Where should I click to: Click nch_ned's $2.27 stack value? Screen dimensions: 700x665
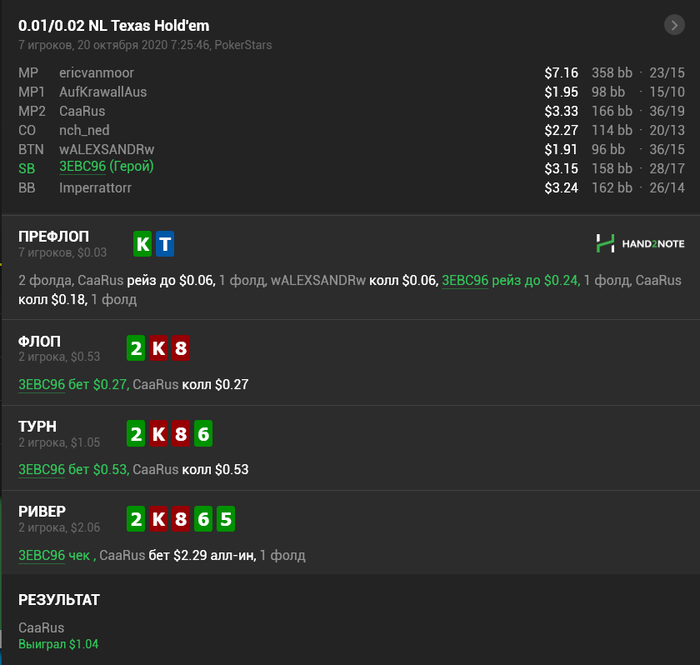click(561, 130)
